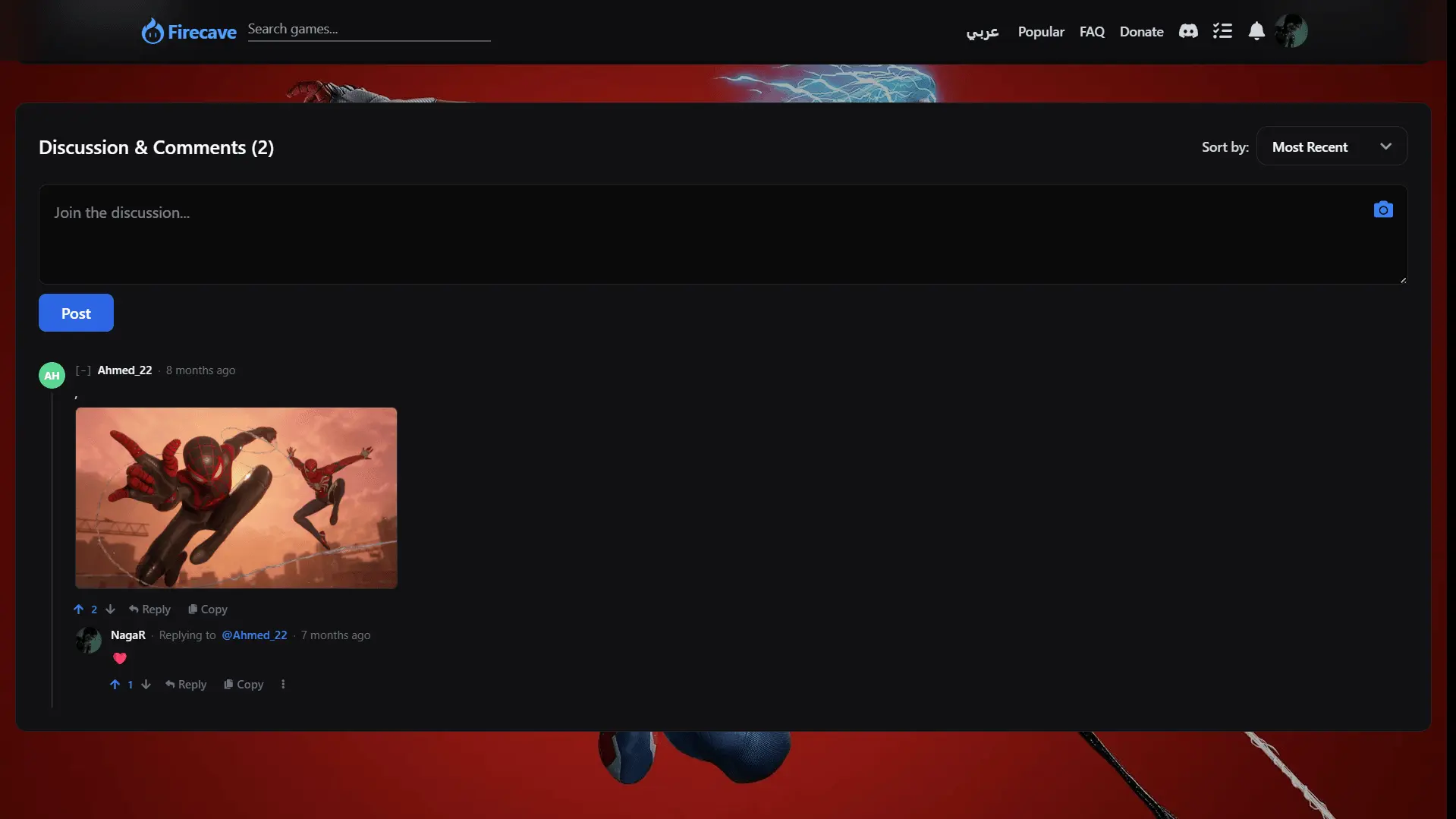Click the heart emoji in NagaR's reply

click(x=120, y=658)
